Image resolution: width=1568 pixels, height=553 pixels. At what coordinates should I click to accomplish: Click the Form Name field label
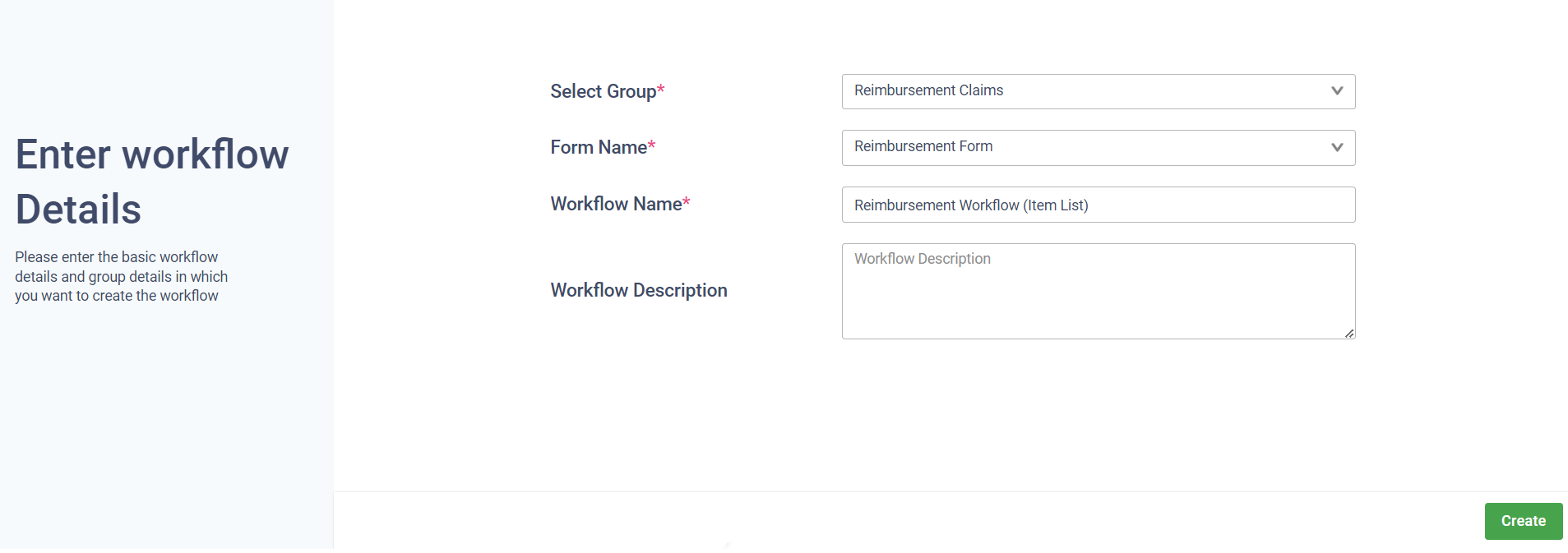[599, 147]
